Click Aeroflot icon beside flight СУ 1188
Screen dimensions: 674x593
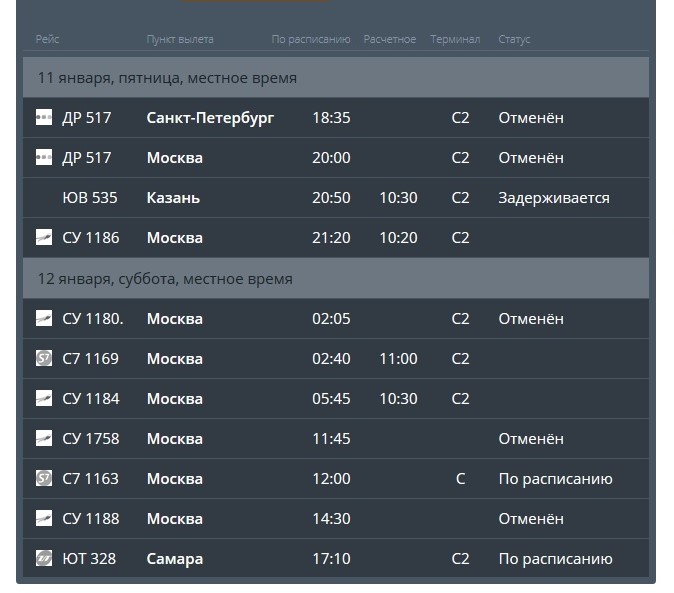click(44, 518)
